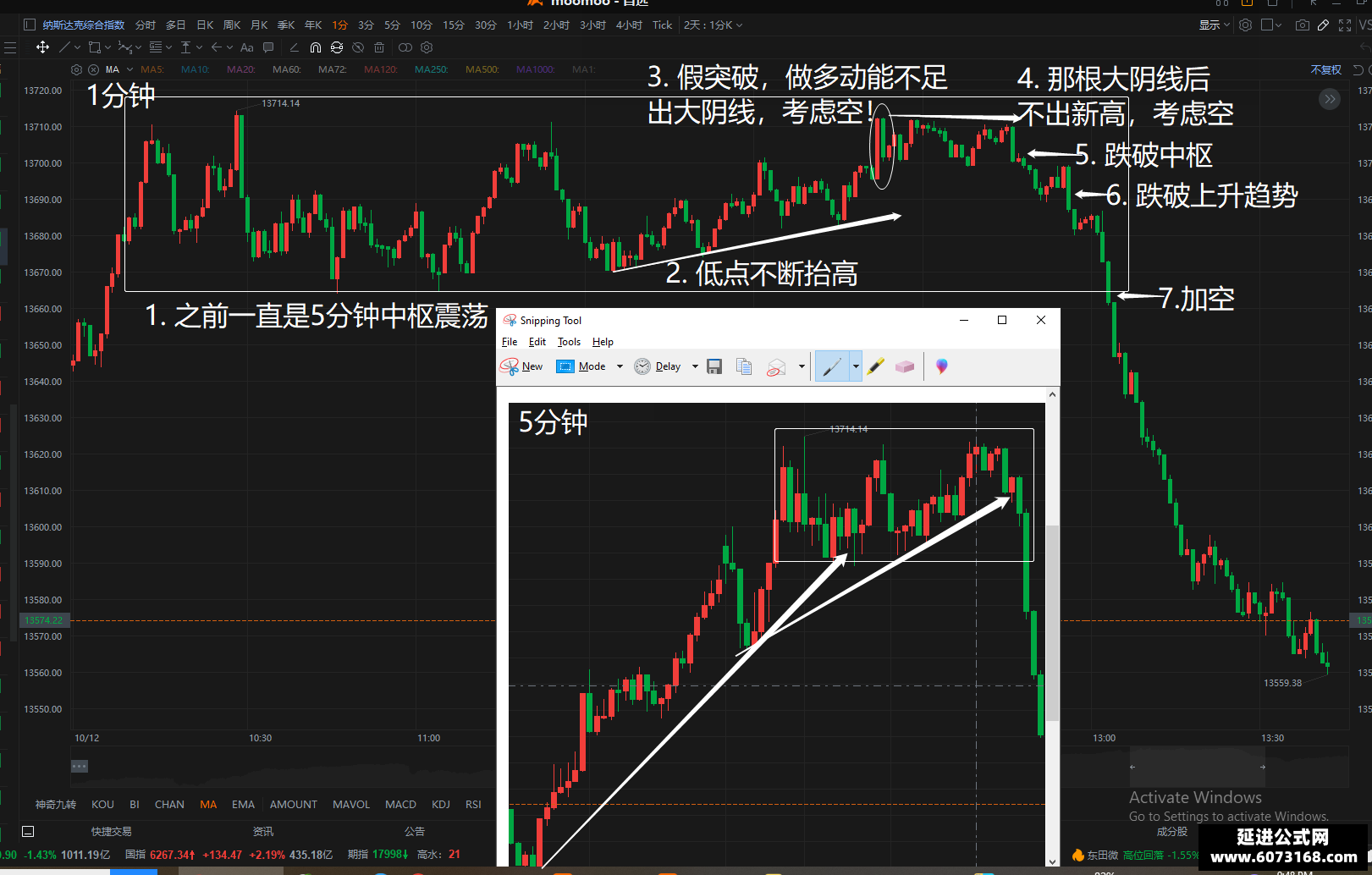Open the pen color options dropdown arrow
The image size is (1372, 875).
click(856, 366)
